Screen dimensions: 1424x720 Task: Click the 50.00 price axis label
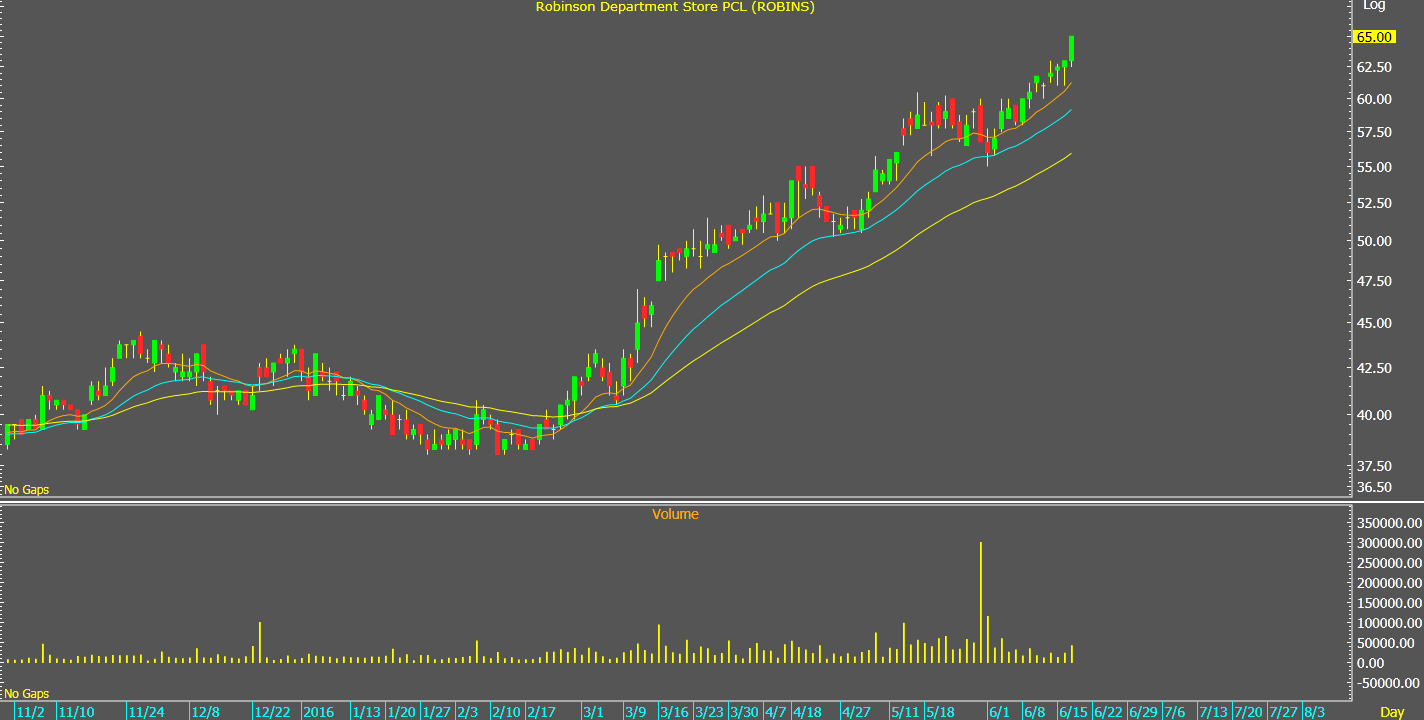[1374, 241]
